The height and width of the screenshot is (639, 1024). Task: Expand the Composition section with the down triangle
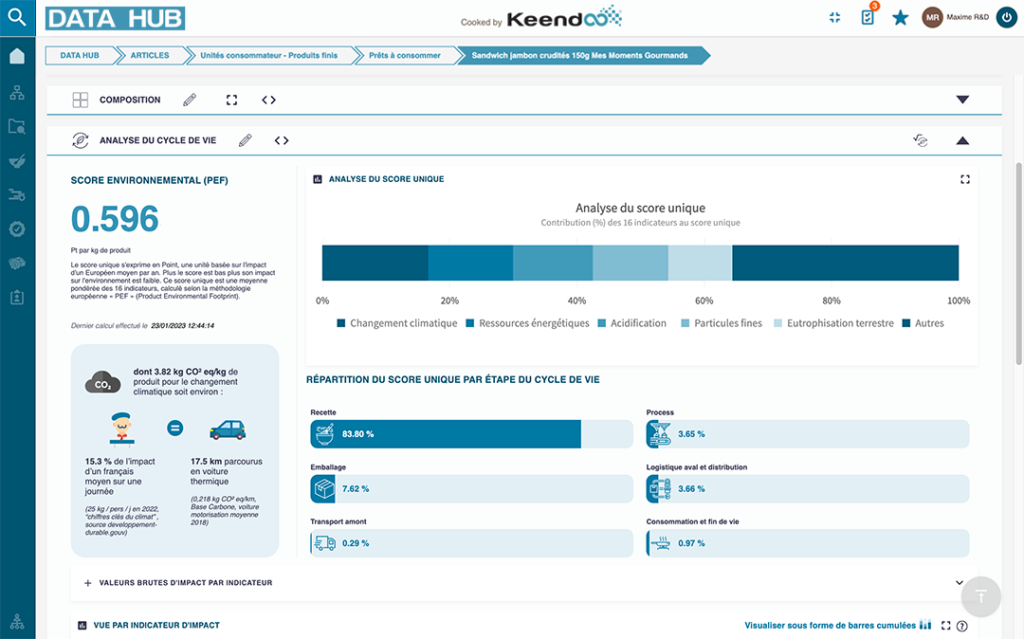click(x=963, y=100)
